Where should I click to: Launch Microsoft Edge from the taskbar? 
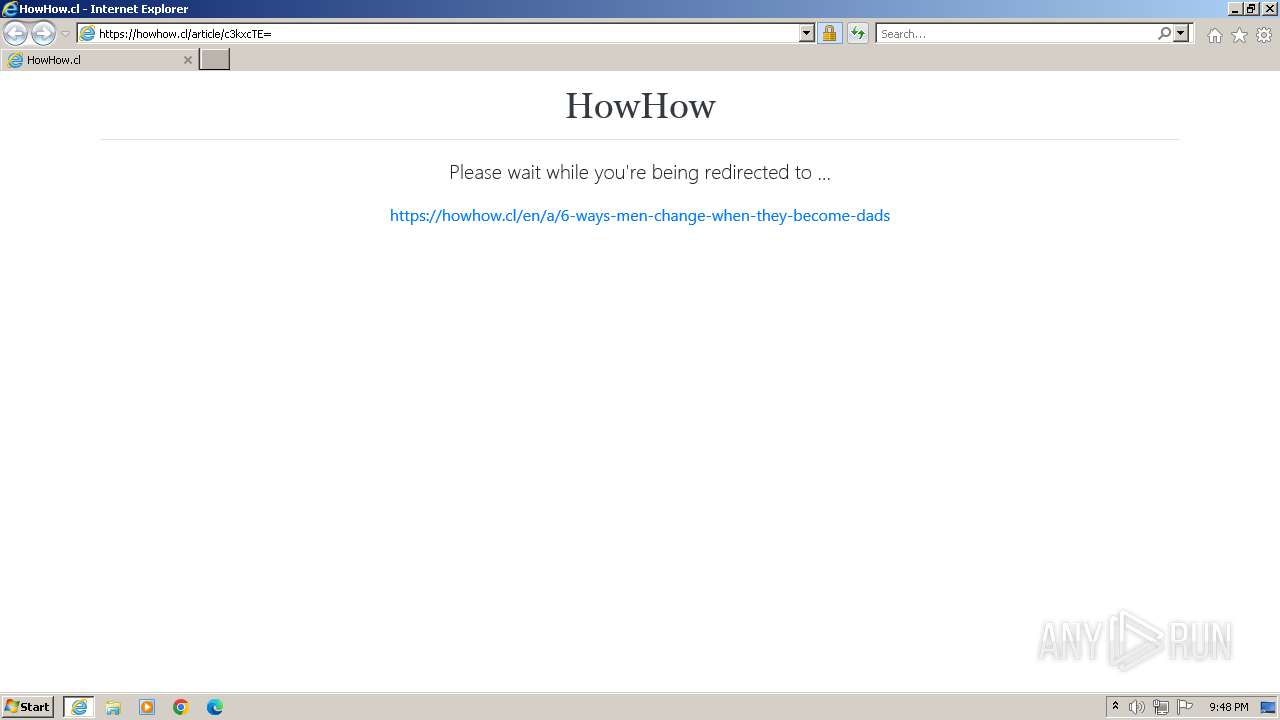click(x=215, y=707)
